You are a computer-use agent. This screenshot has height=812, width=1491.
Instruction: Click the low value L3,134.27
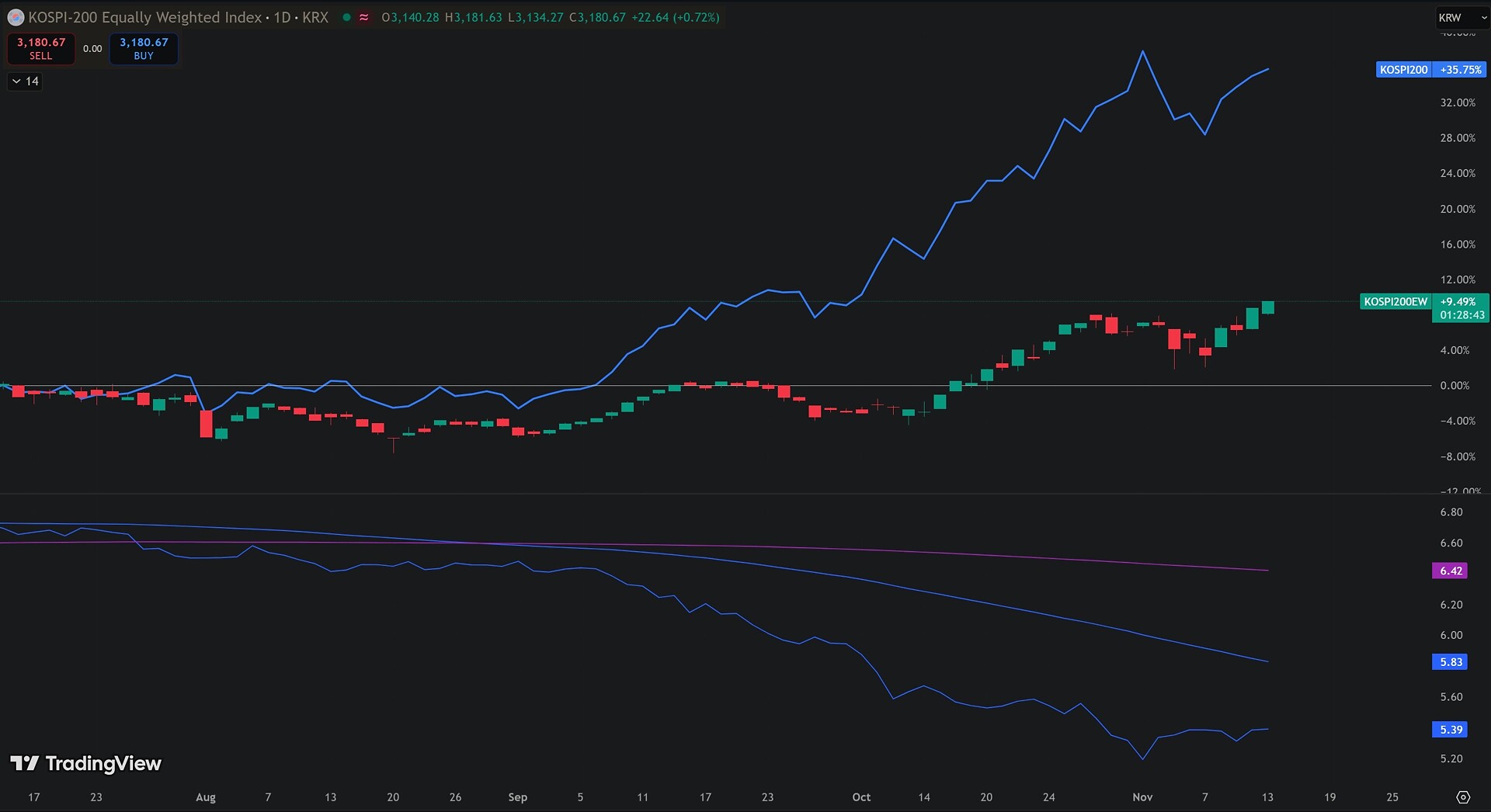tap(535, 17)
